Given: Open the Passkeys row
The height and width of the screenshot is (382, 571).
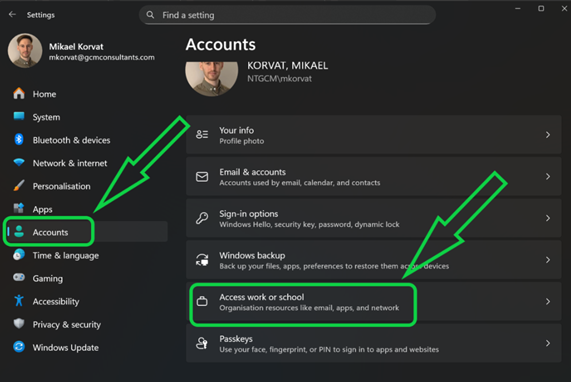Looking at the screenshot, I should pos(374,343).
